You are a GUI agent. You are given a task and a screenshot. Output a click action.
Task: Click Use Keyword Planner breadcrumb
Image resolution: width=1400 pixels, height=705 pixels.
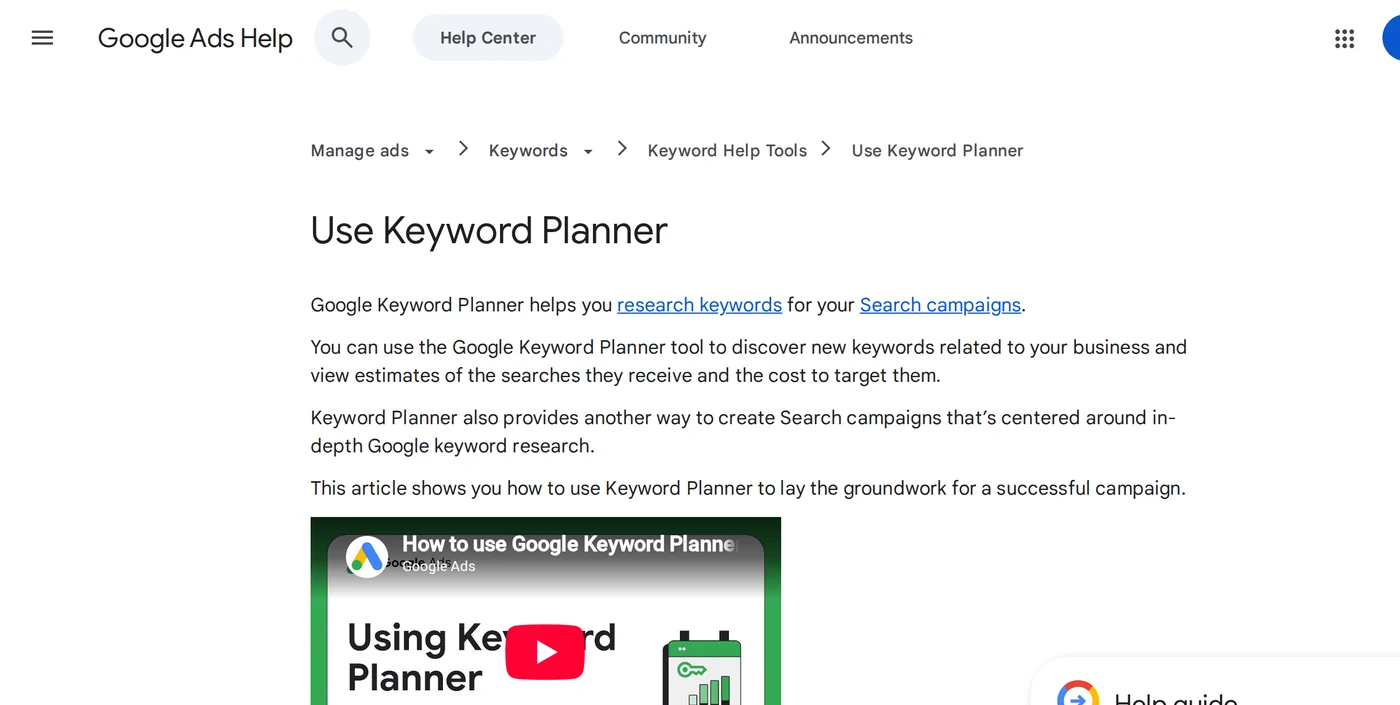937,151
